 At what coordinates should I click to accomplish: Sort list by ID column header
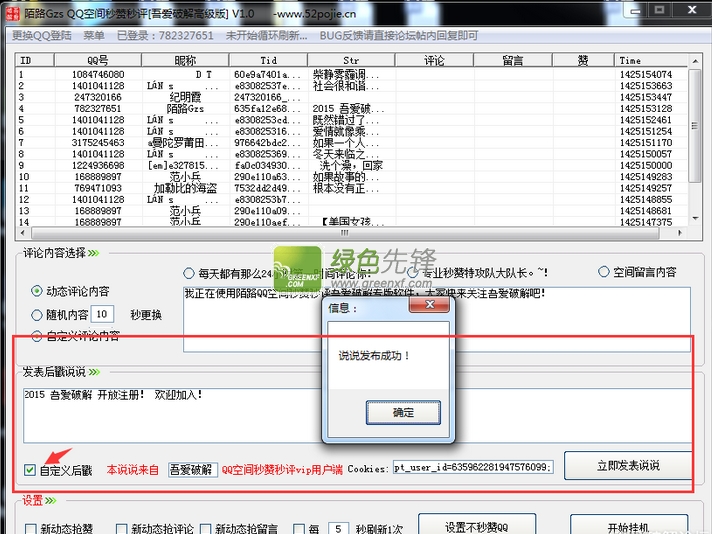click(x=35, y=60)
